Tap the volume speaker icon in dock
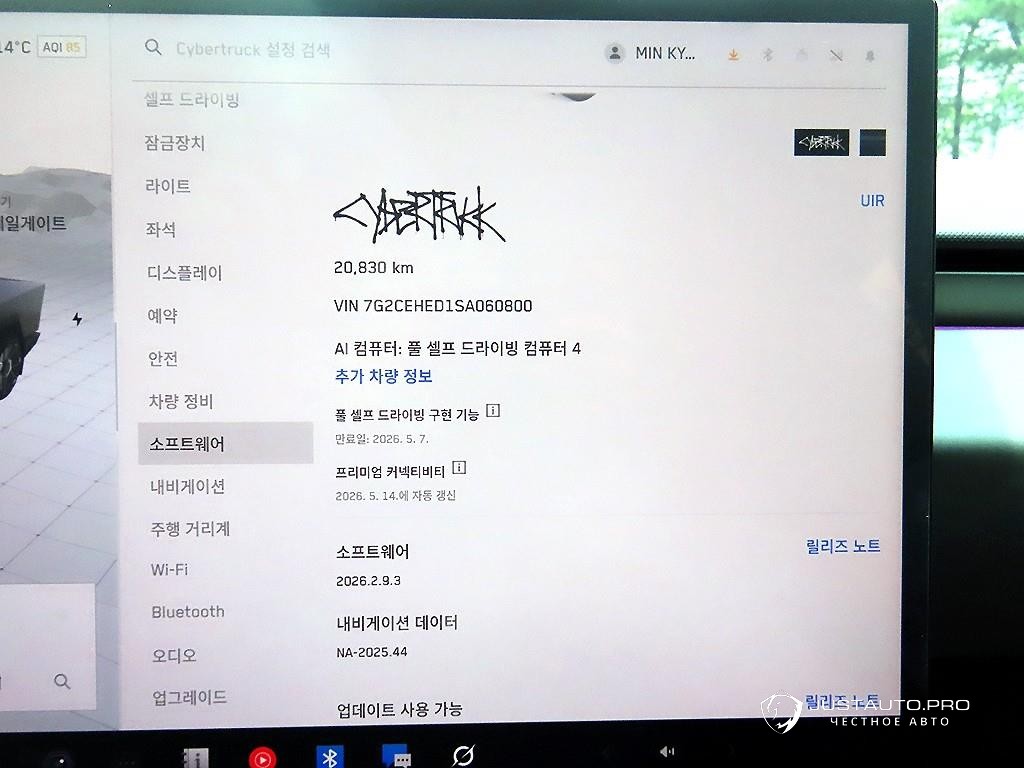This screenshot has height=768, width=1024. coord(666,752)
